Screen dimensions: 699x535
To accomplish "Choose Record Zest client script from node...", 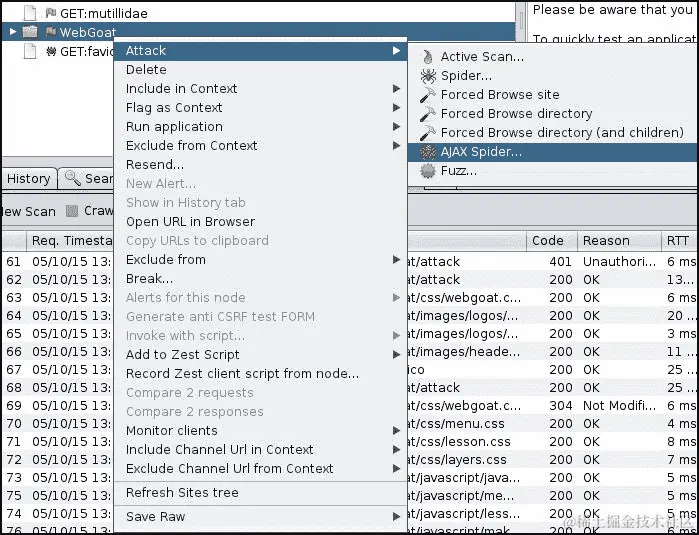I will 261,374.
